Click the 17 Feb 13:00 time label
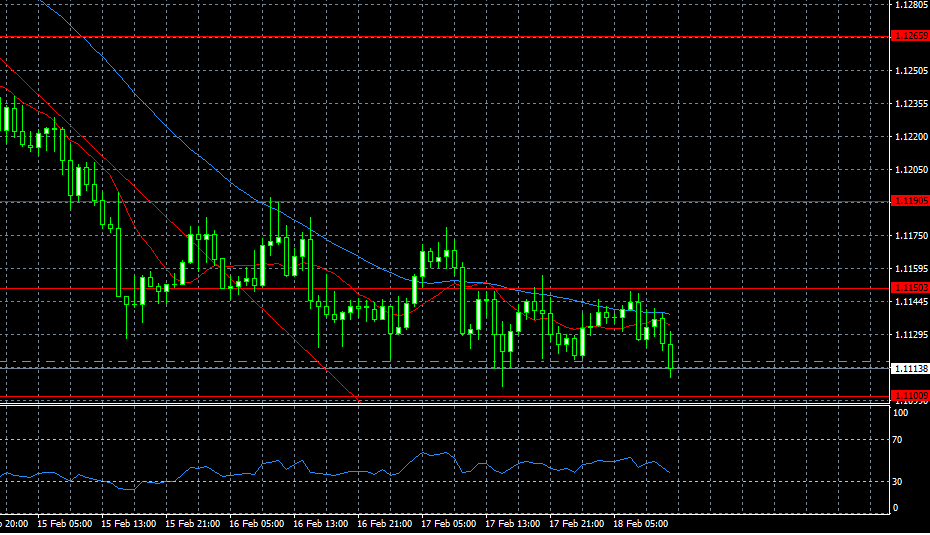The width and height of the screenshot is (930, 535). [x=513, y=524]
